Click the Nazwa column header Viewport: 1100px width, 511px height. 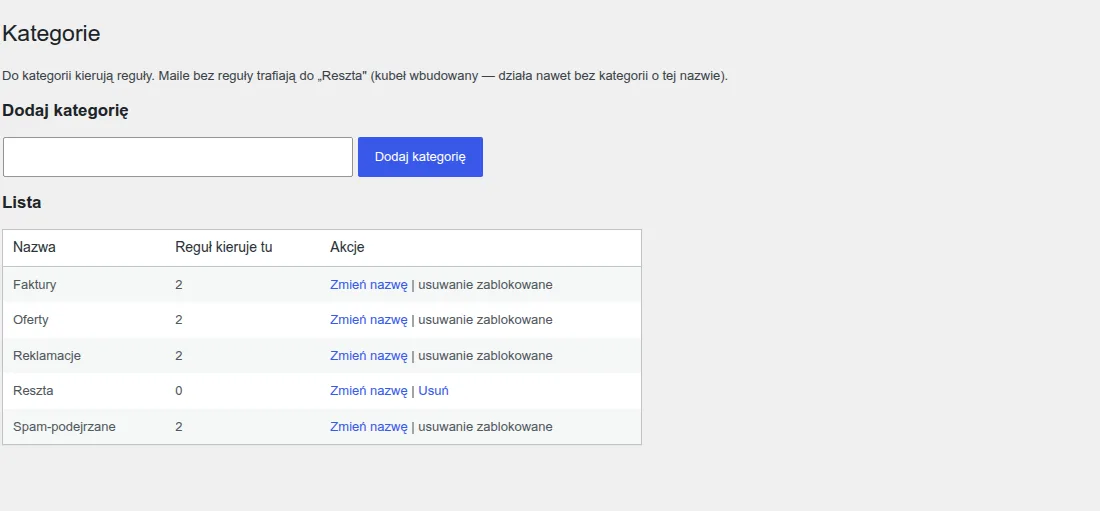(34, 247)
